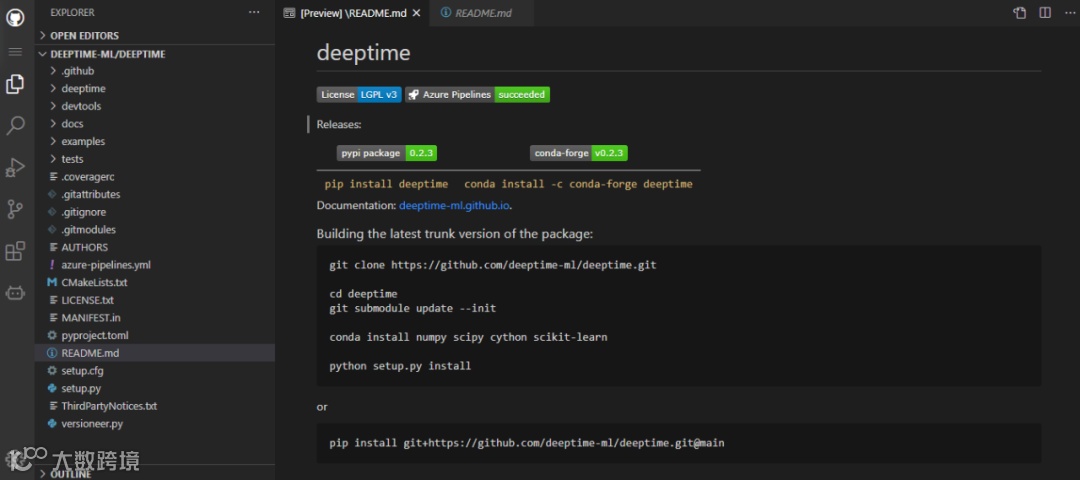Split the editor to the right
The width and height of the screenshot is (1080, 480).
click(x=1045, y=12)
